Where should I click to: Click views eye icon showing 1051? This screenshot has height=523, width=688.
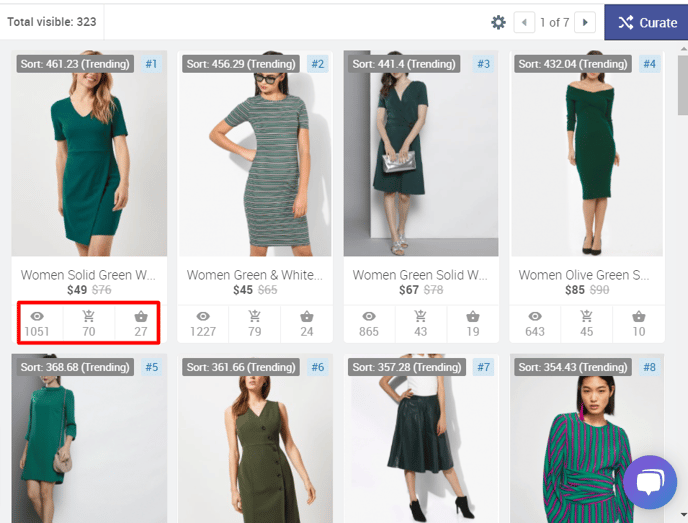coord(37,316)
